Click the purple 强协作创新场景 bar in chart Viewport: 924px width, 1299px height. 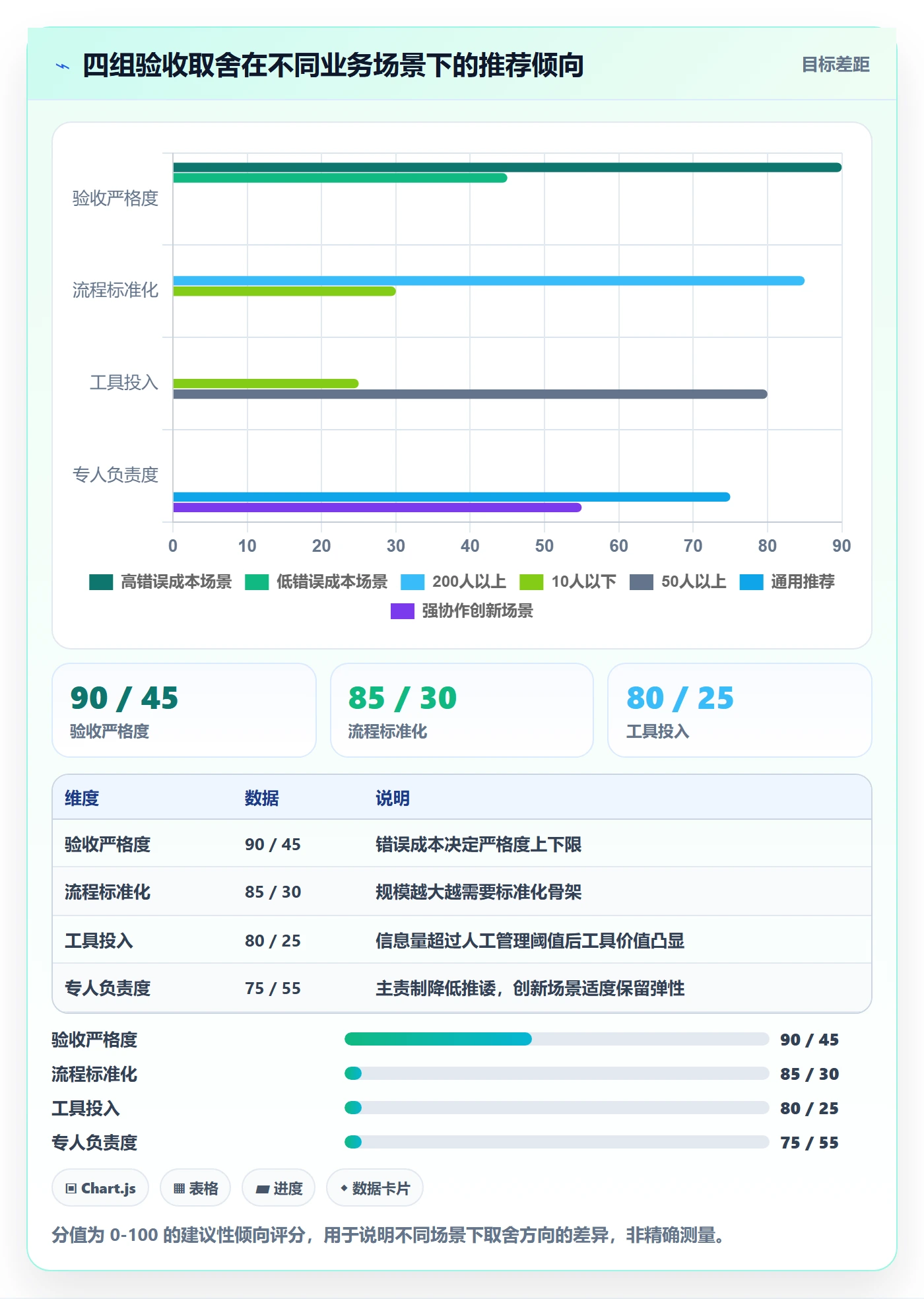[377, 508]
